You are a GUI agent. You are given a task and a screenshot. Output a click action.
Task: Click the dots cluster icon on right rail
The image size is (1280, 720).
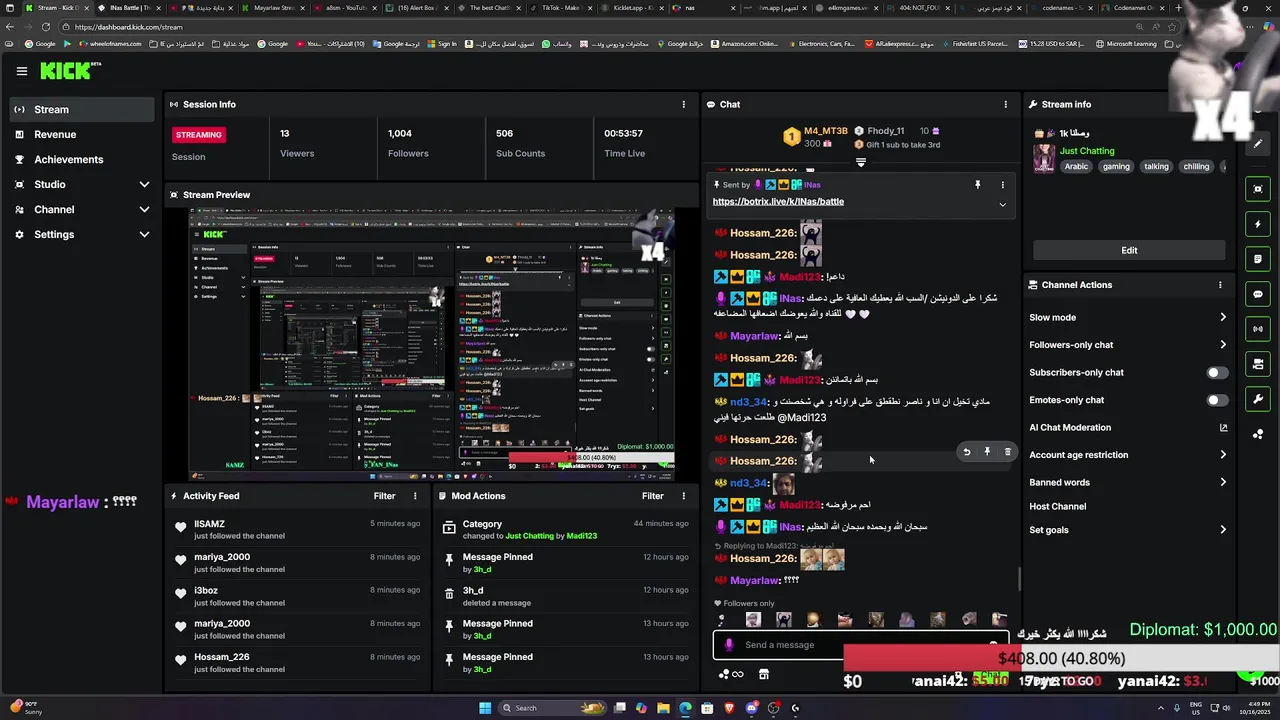[x=1258, y=434]
